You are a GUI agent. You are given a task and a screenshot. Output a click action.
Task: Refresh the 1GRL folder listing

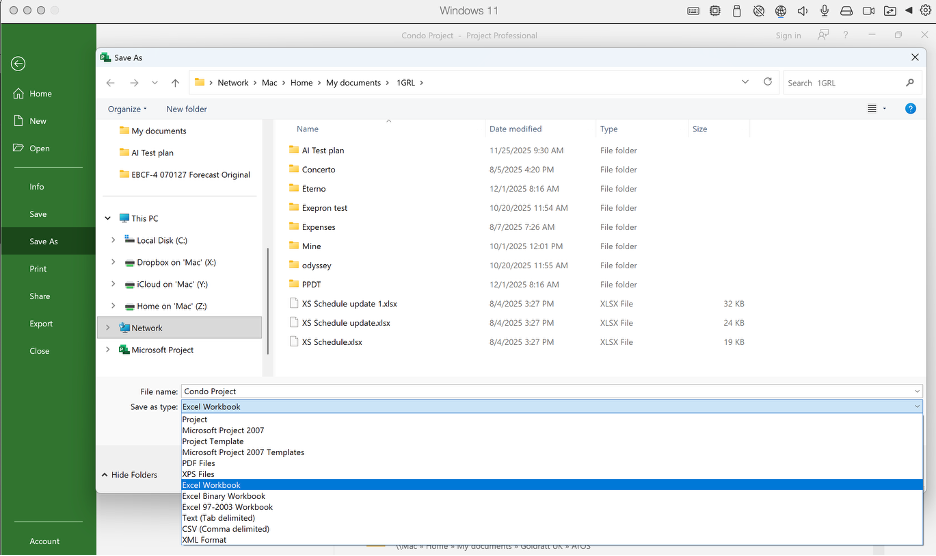coord(768,82)
